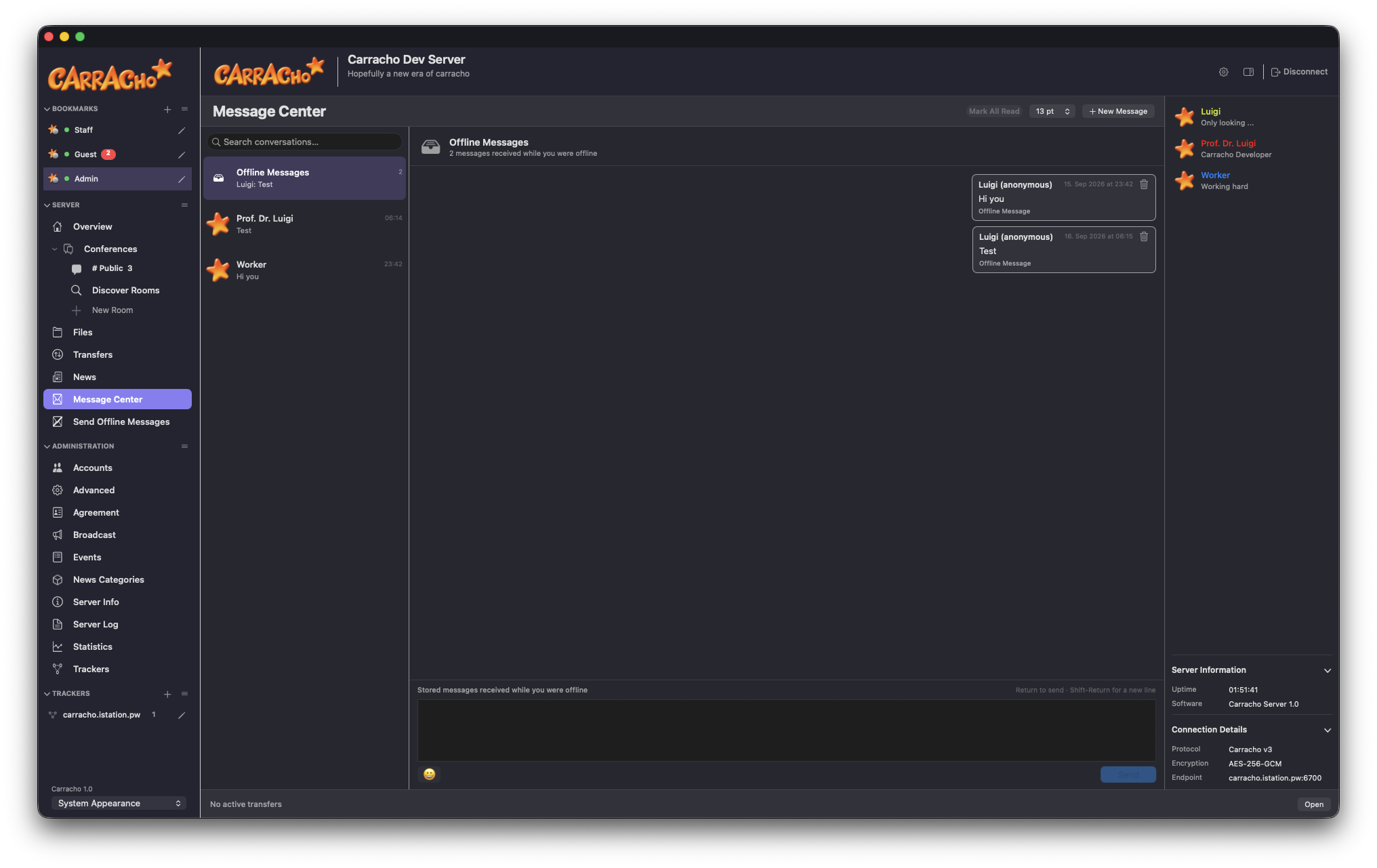Select the Worker conversation
Image resolution: width=1377 pixels, height=868 pixels.
(304, 270)
